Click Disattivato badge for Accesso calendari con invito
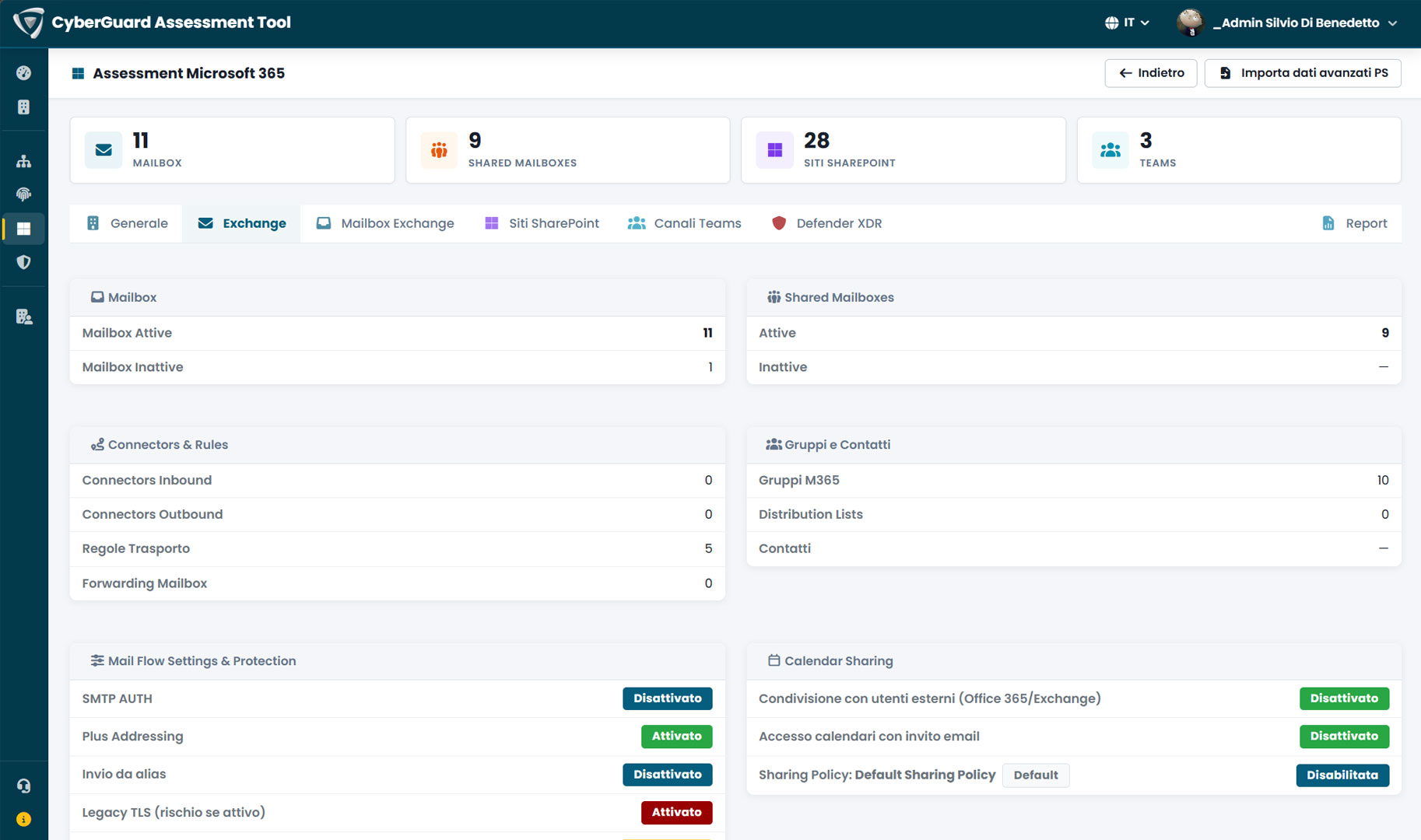Image resolution: width=1421 pixels, height=840 pixels. tap(1344, 736)
